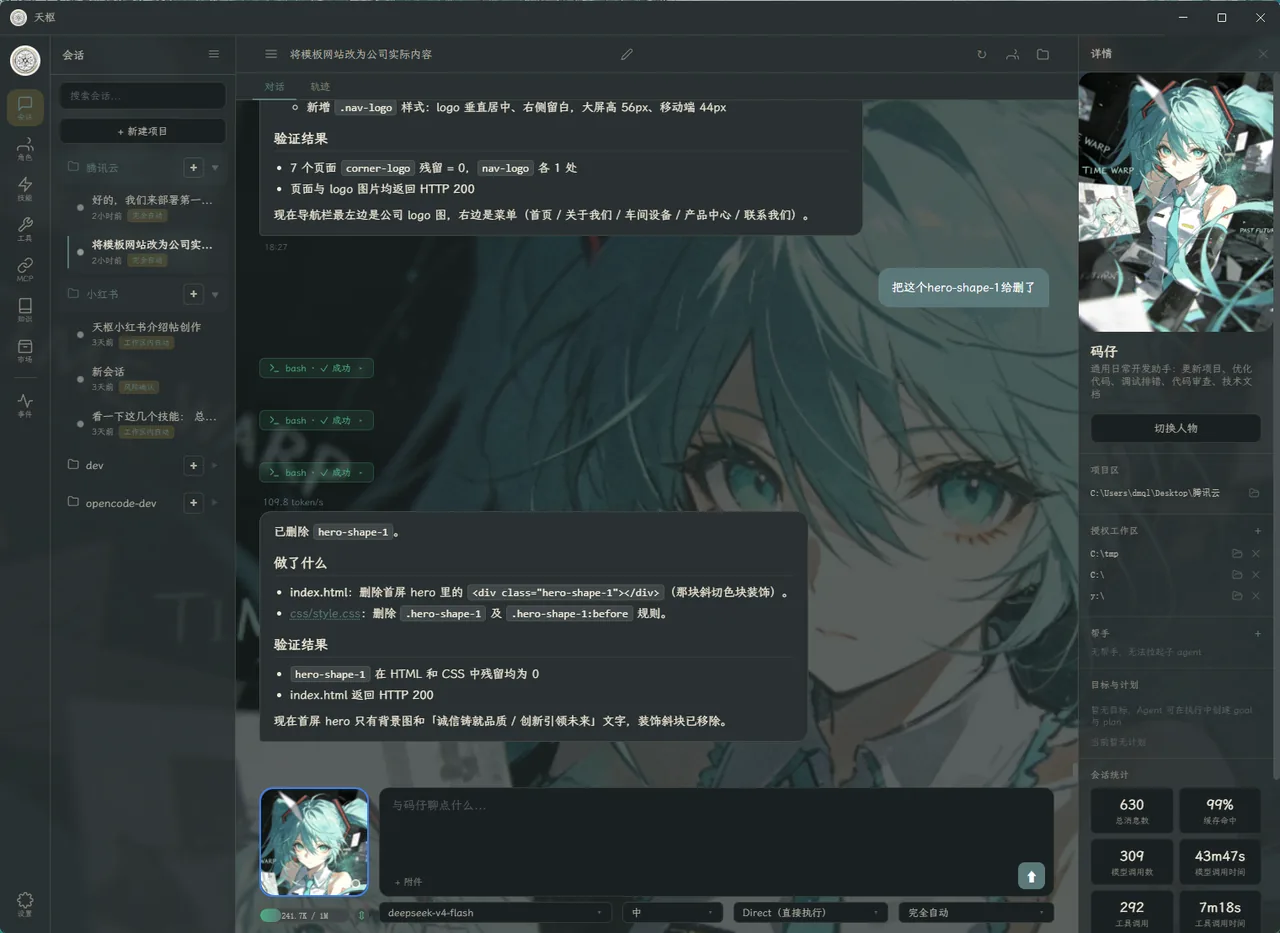Click the green arrows icon beside token usage
The height and width of the screenshot is (933, 1280).
(x=361, y=915)
